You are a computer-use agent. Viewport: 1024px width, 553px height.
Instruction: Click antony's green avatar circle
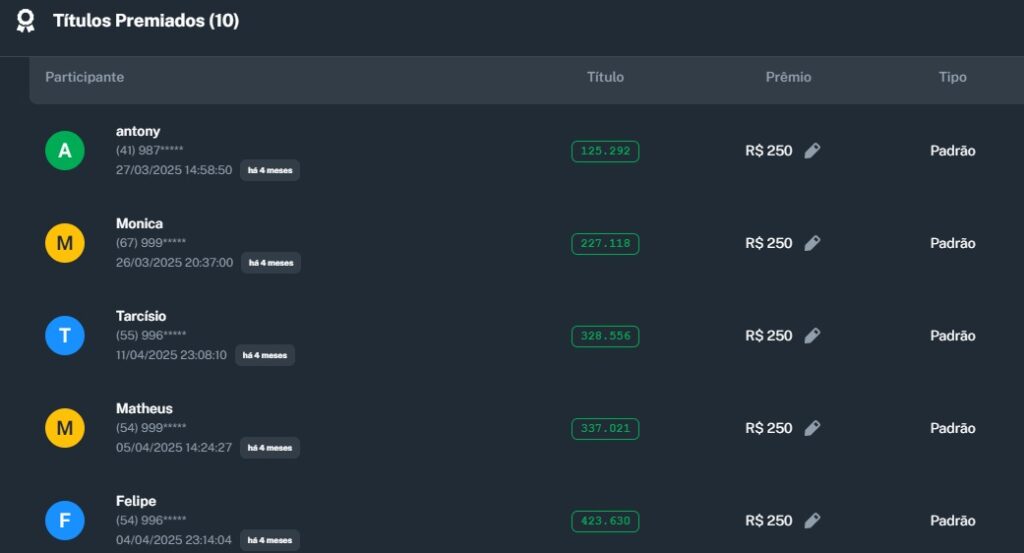65,151
